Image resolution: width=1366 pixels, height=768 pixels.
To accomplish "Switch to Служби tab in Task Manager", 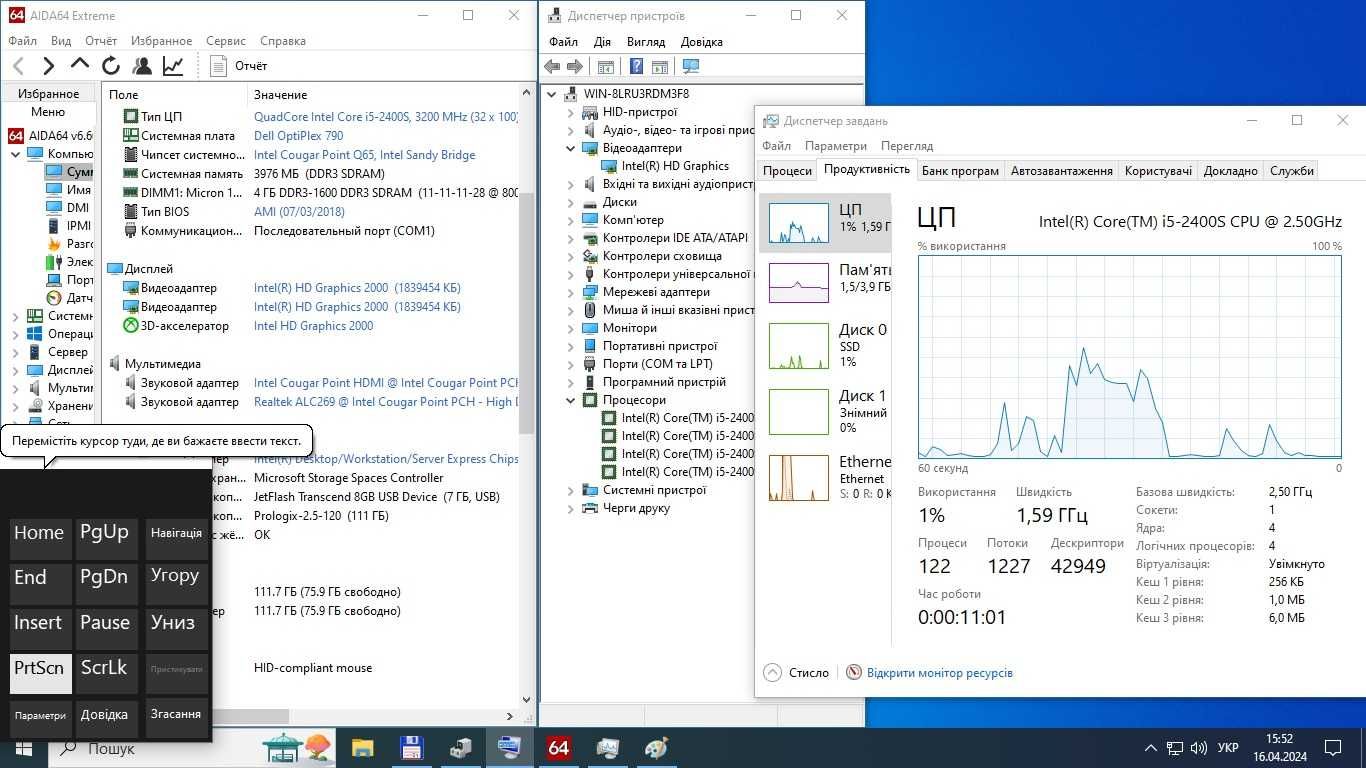I will 1292,171.
